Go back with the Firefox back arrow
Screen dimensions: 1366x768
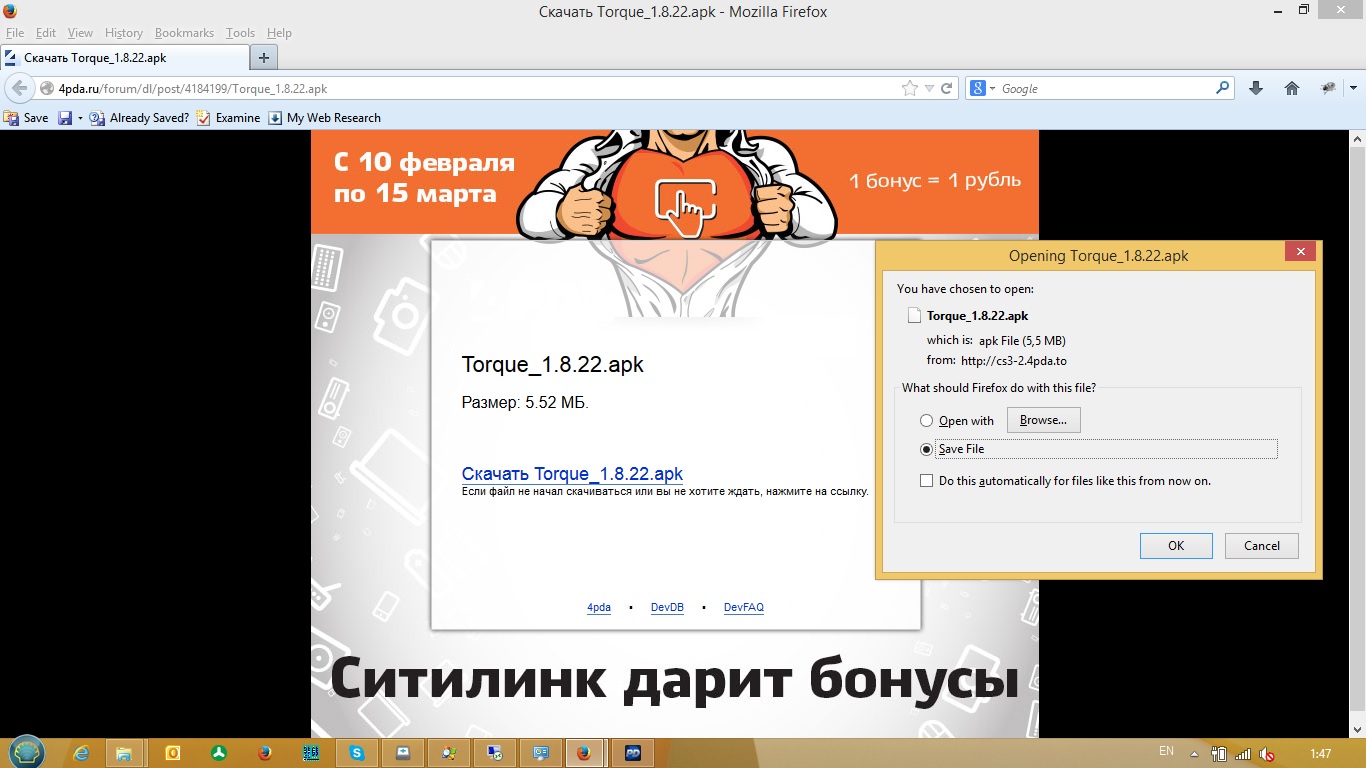(x=19, y=88)
